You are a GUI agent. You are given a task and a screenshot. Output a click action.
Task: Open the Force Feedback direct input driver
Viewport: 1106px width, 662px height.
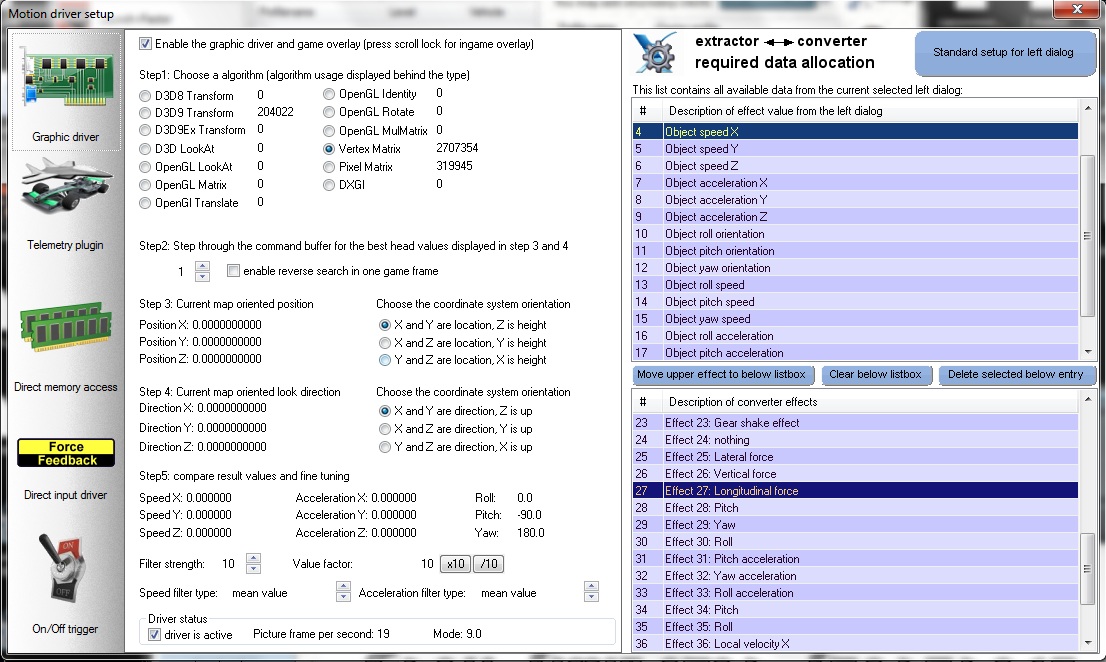(66, 453)
